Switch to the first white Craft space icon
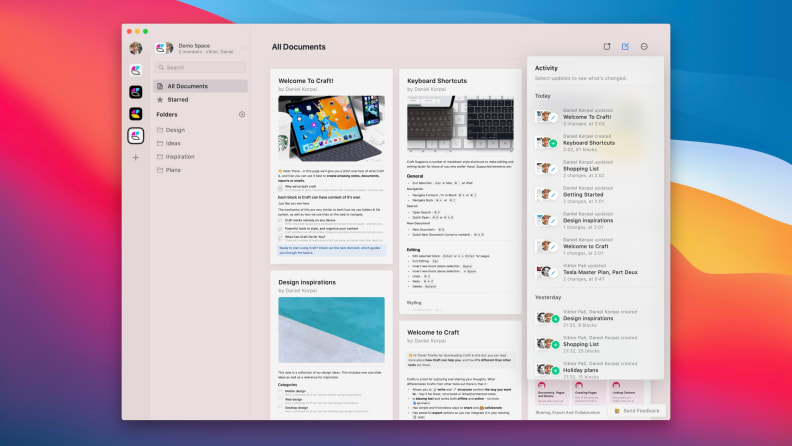This screenshot has width=792, height=446. 135,70
